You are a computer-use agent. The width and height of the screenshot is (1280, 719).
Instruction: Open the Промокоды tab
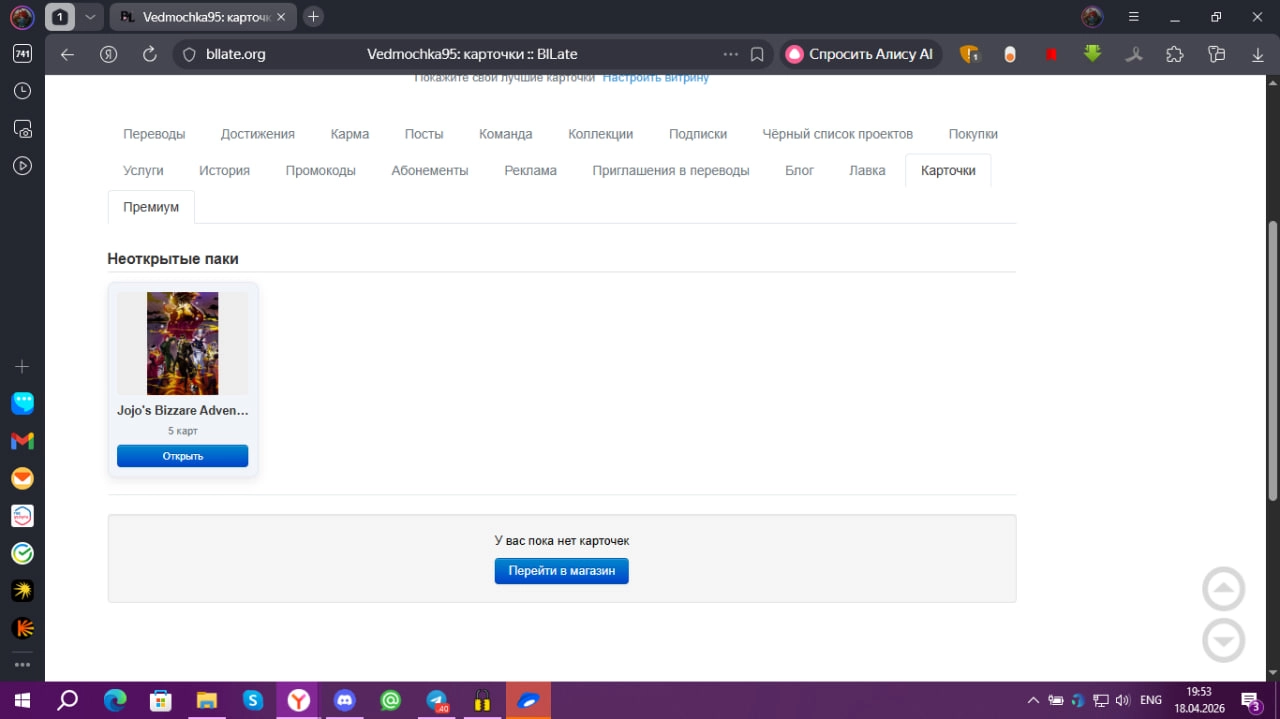[x=321, y=171]
